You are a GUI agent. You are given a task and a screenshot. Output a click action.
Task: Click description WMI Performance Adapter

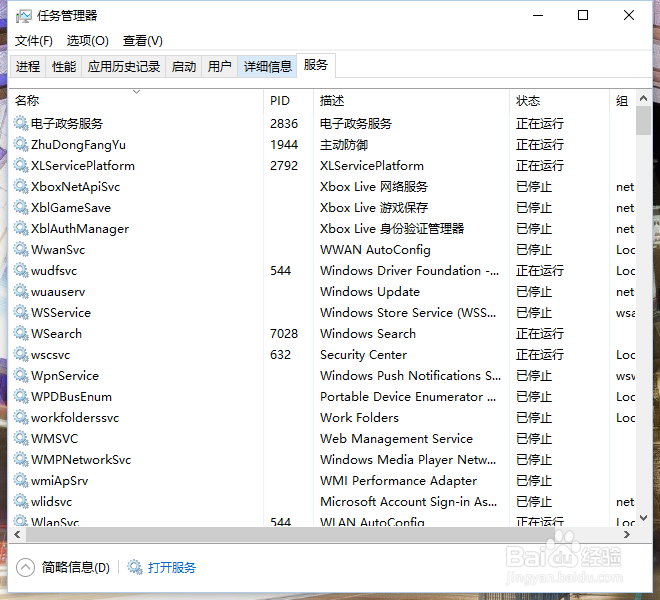point(398,480)
